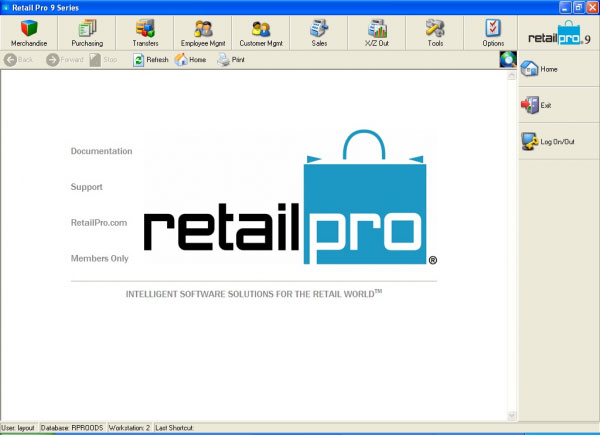Viewport: 600px width, 435px height.
Task: Open Employee Mgmt module
Action: click(x=203, y=33)
